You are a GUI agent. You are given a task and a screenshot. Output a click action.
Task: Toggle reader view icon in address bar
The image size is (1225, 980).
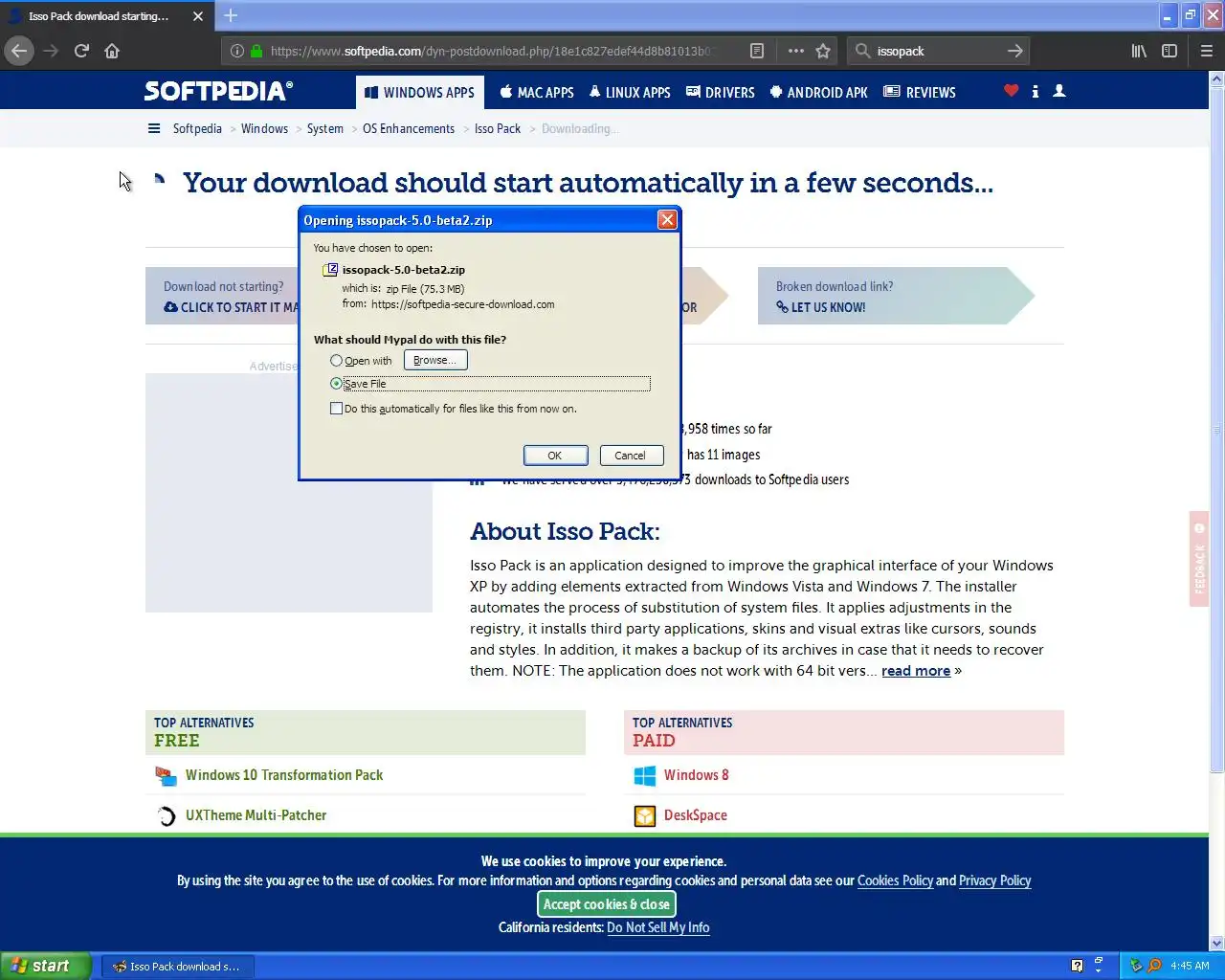757,51
